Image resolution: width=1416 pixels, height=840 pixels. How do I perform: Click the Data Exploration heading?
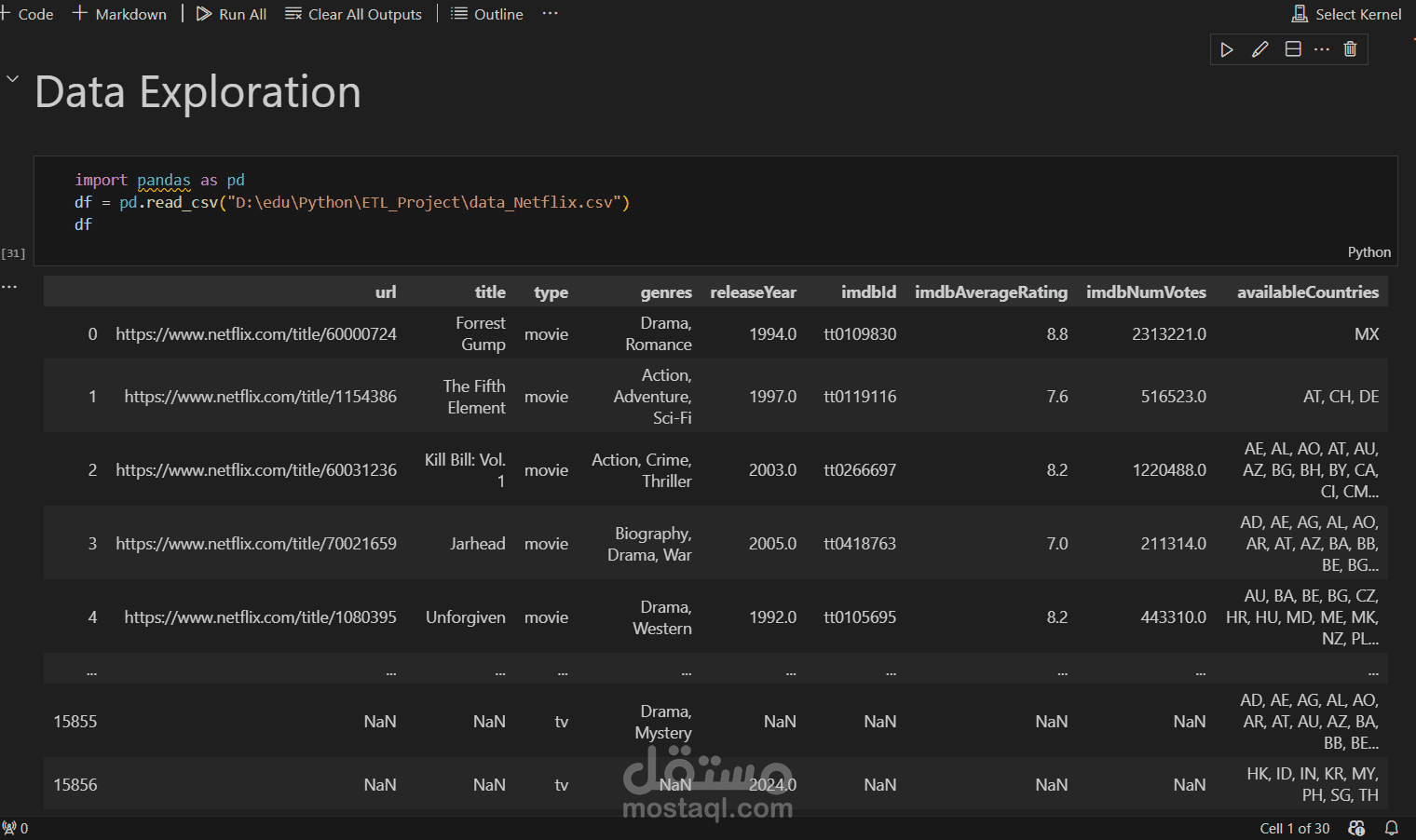point(197,92)
